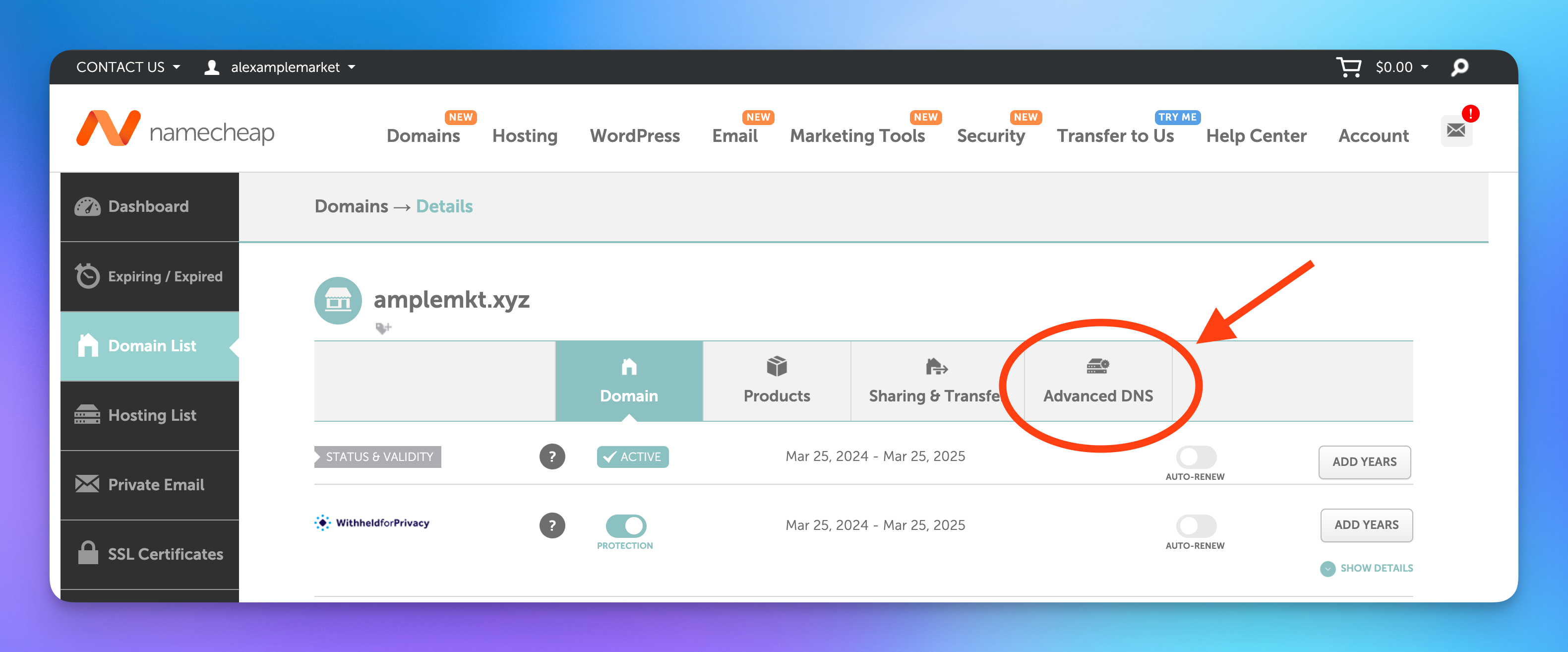This screenshot has height=652, width=1568.
Task: Open the mail notifications envelope icon
Action: tap(1455, 130)
